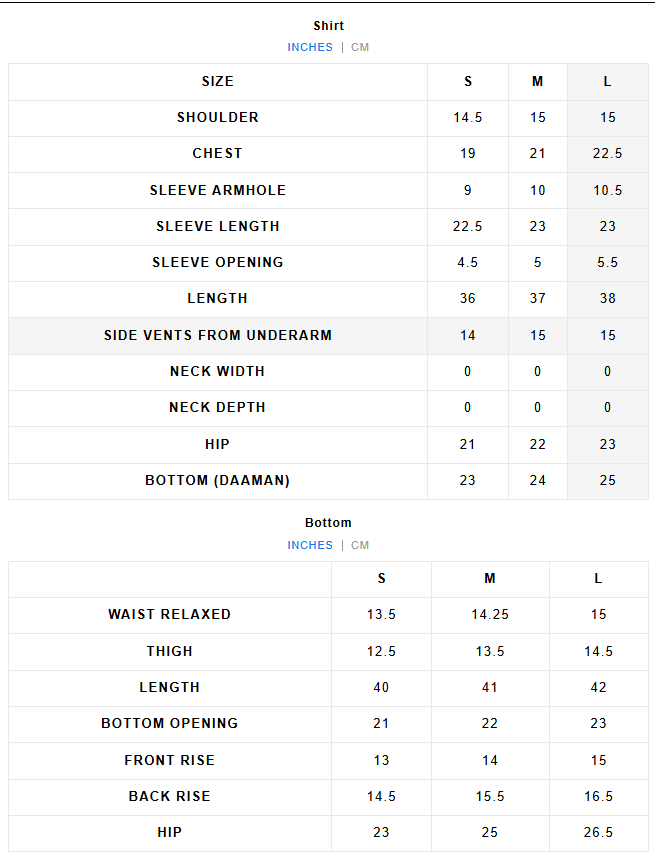Click the SIZE header cell
Image resolution: width=655 pixels, height=866 pixels.
pos(218,81)
